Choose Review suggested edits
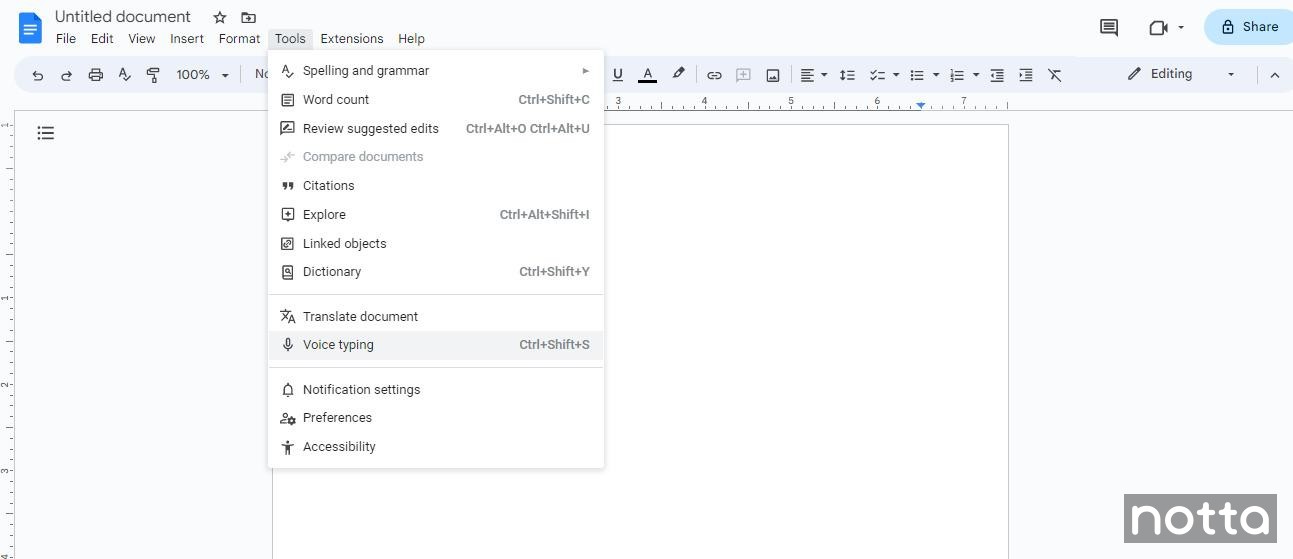 pos(436,128)
